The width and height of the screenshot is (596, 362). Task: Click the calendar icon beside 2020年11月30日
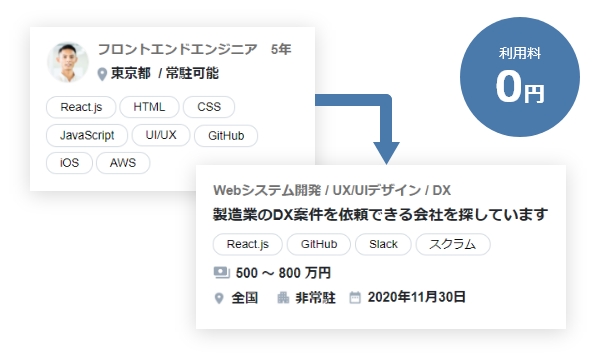pyautogui.click(x=355, y=297)
